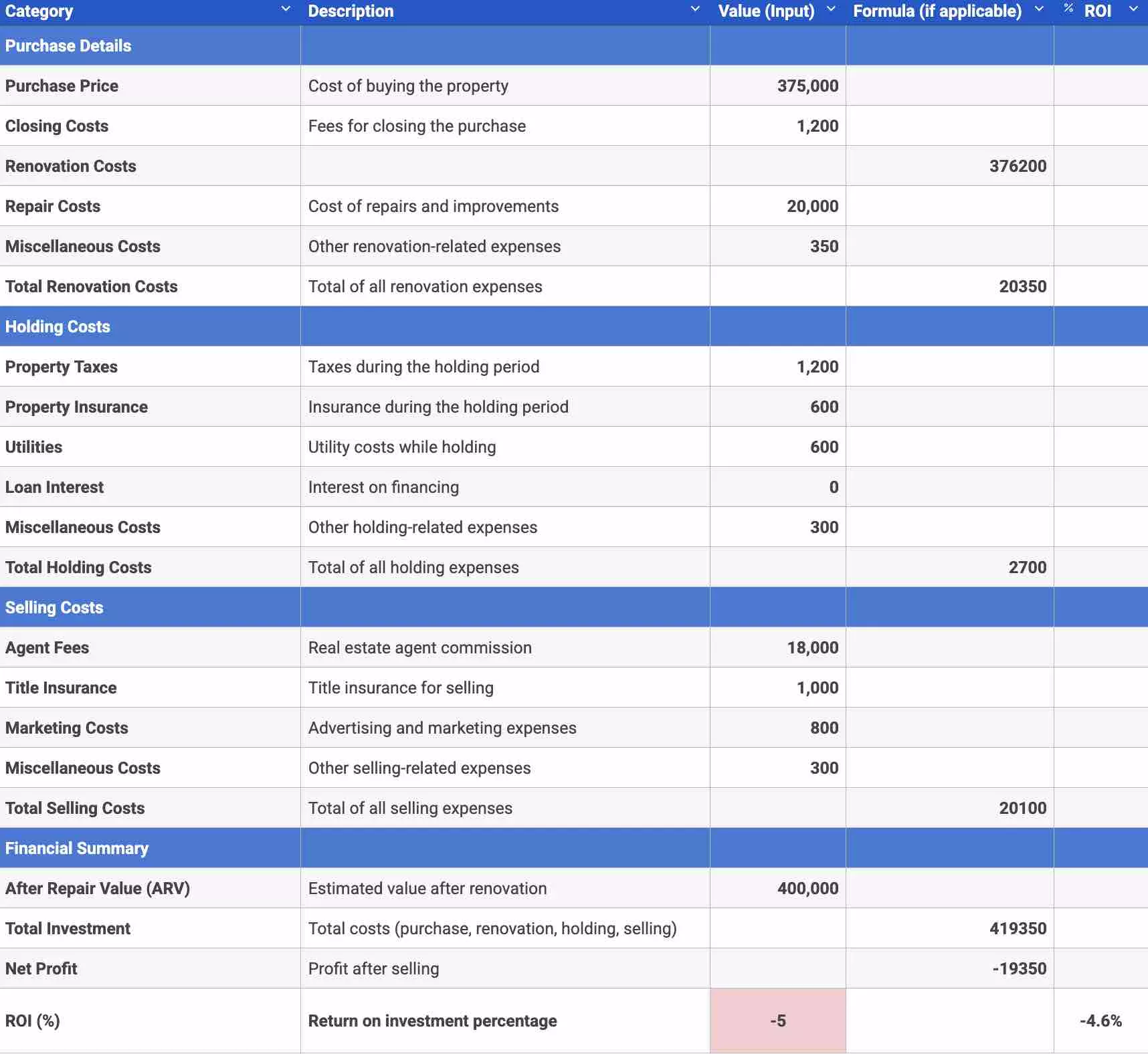
Task: Click the Total Holding Costs result 2700
Action: click(x=1027, y=567)
